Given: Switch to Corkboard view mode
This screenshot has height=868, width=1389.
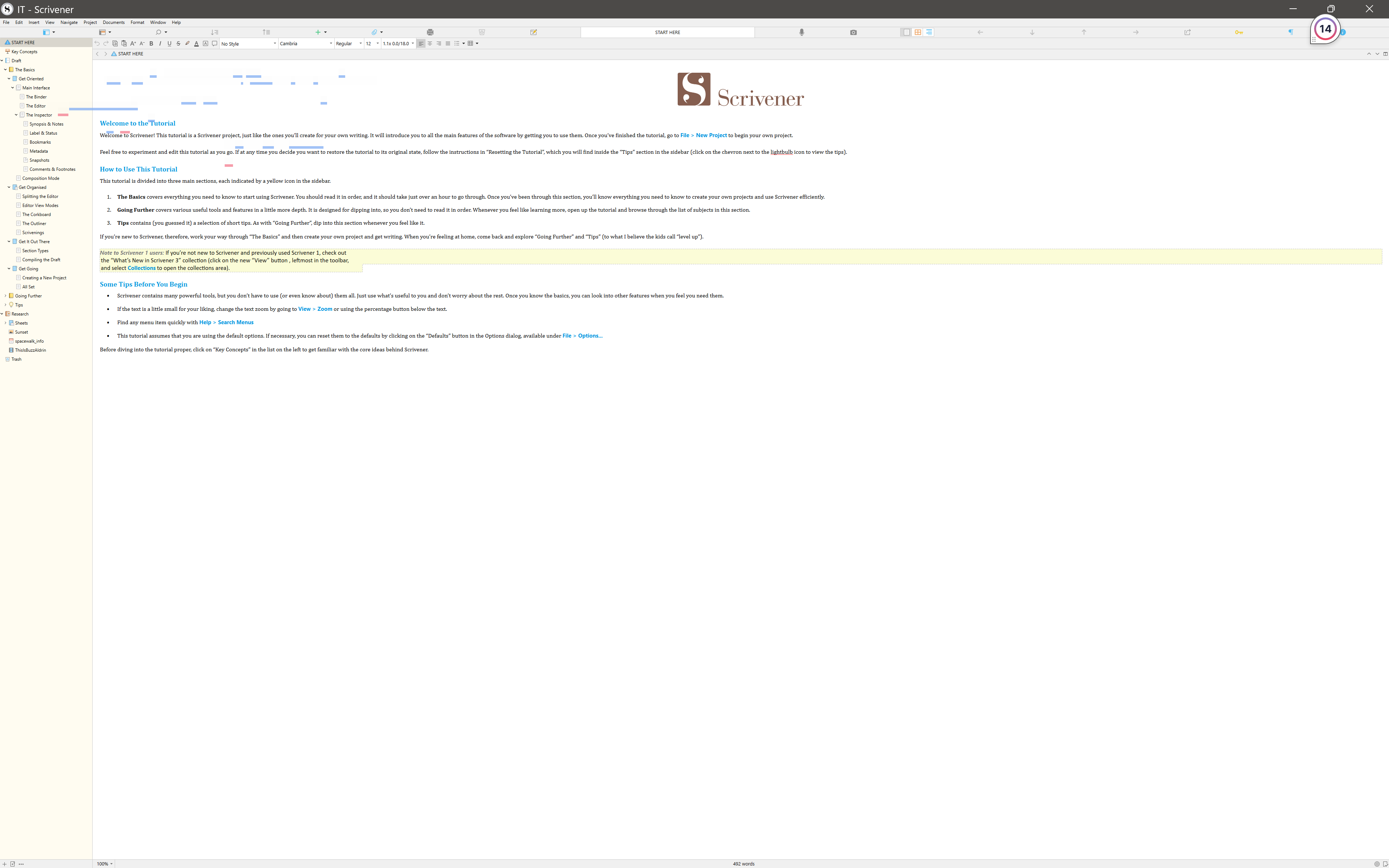Looking at the screenshot, I should pos(918,32).
